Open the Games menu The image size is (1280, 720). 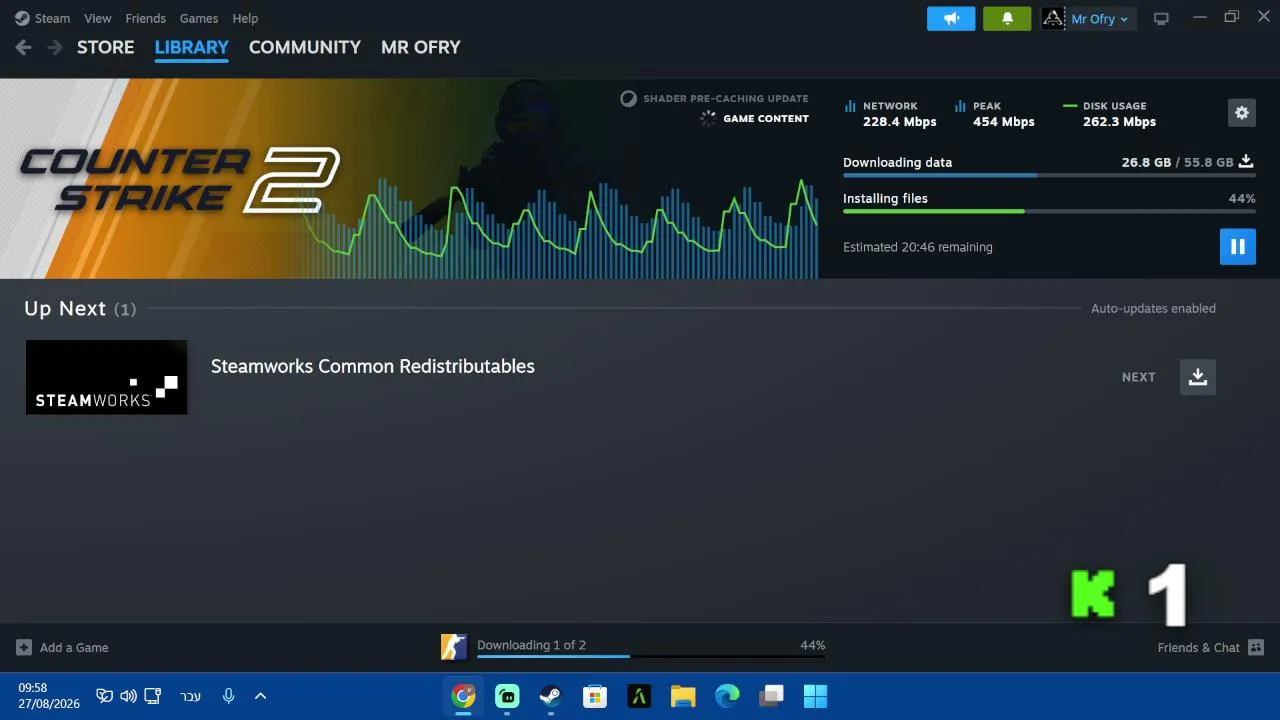(199, 18)
